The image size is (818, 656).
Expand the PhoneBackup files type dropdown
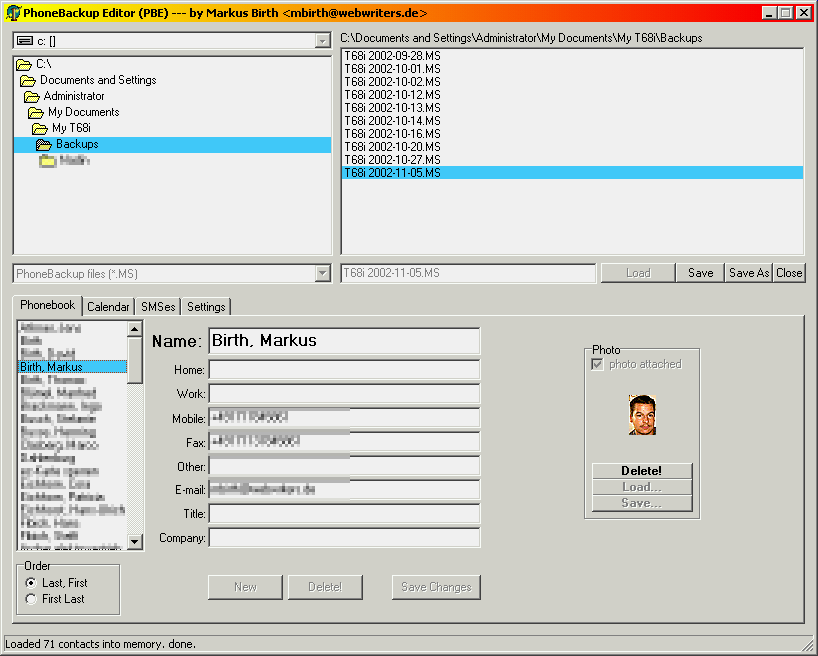pos(321,274)
